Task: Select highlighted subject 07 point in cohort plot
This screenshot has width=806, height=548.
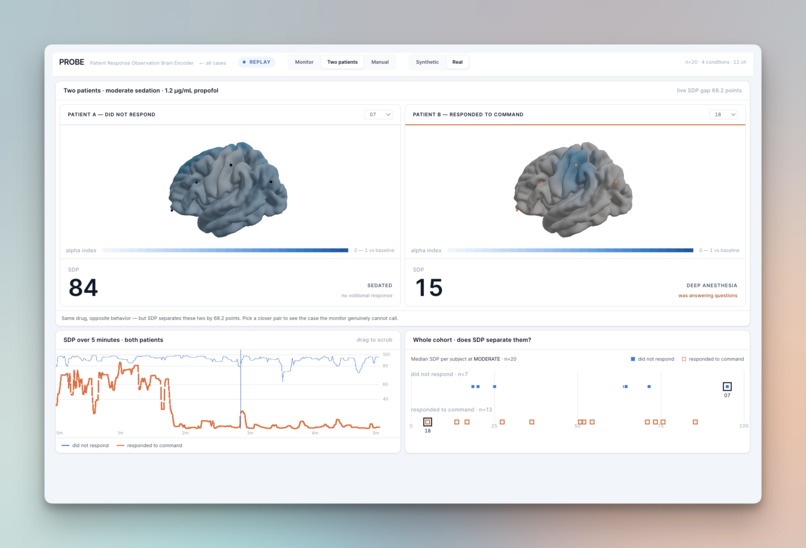Action: [x=727, y=387]
